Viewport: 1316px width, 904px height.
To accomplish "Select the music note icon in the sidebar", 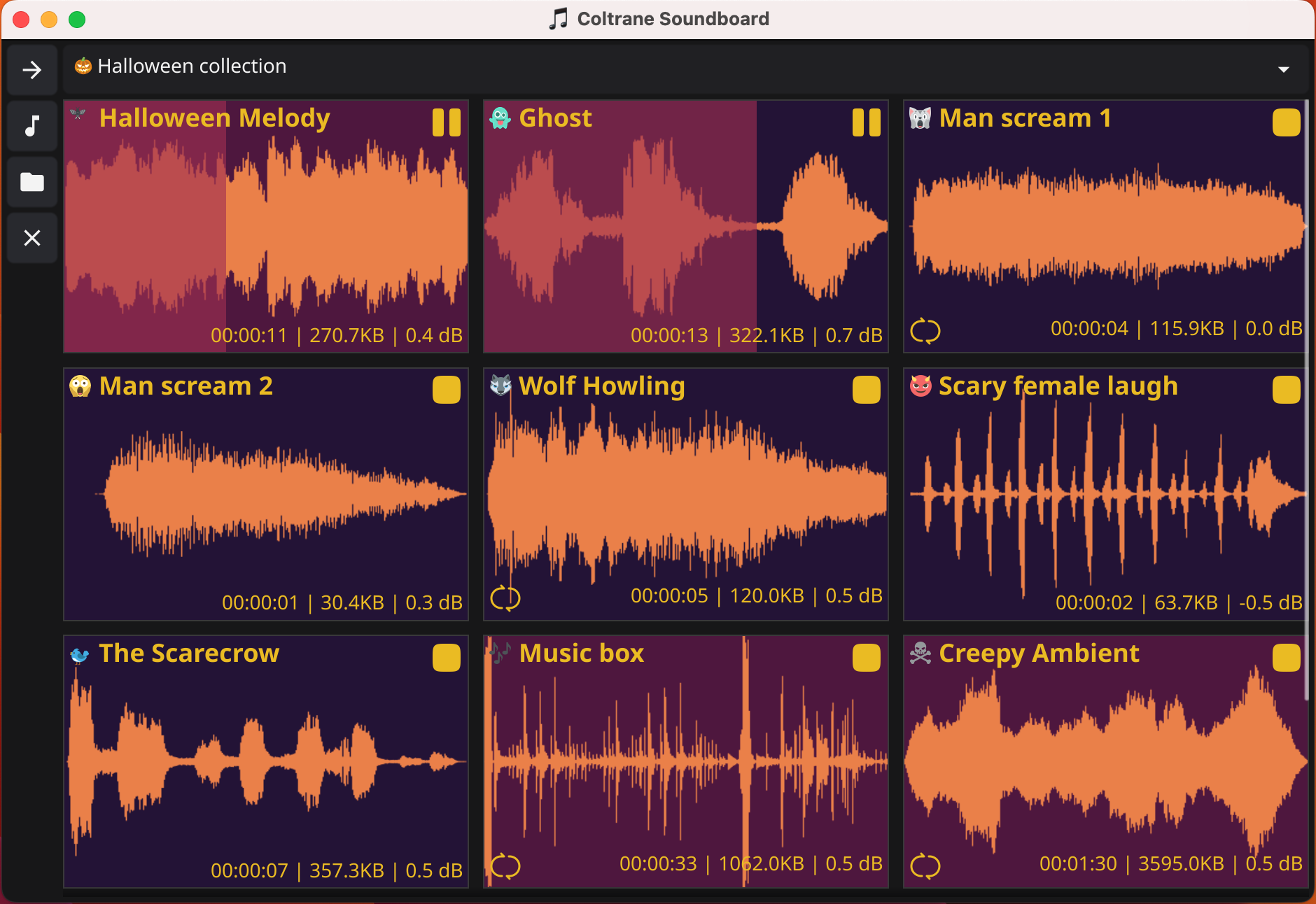I will coord(32,126).
